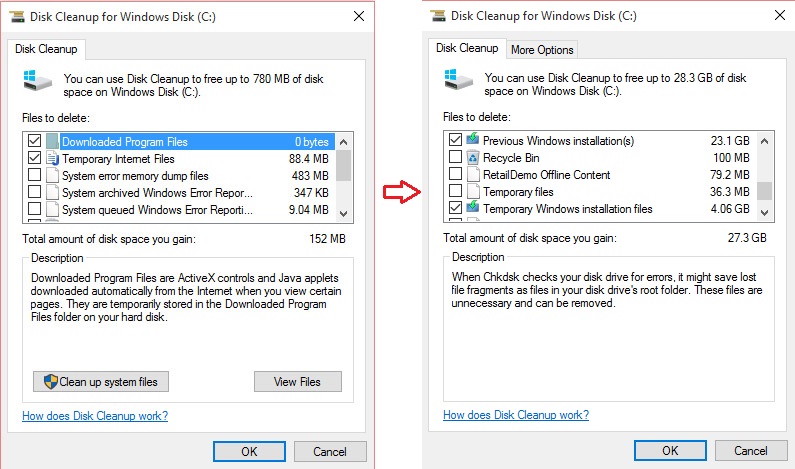
Task: Click the right file list scrollbar thumb
Action: click(x=764, y=190)
